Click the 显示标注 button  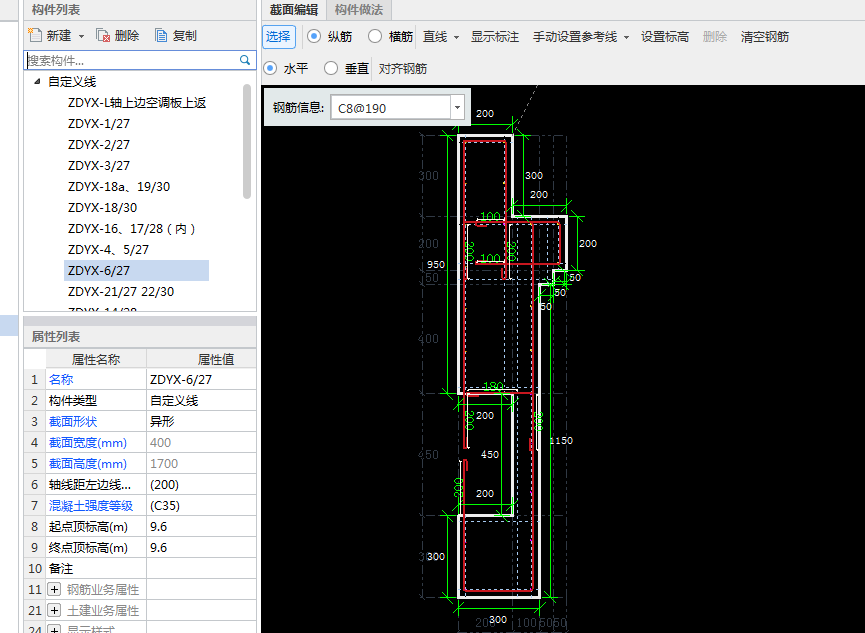(495, 37)
